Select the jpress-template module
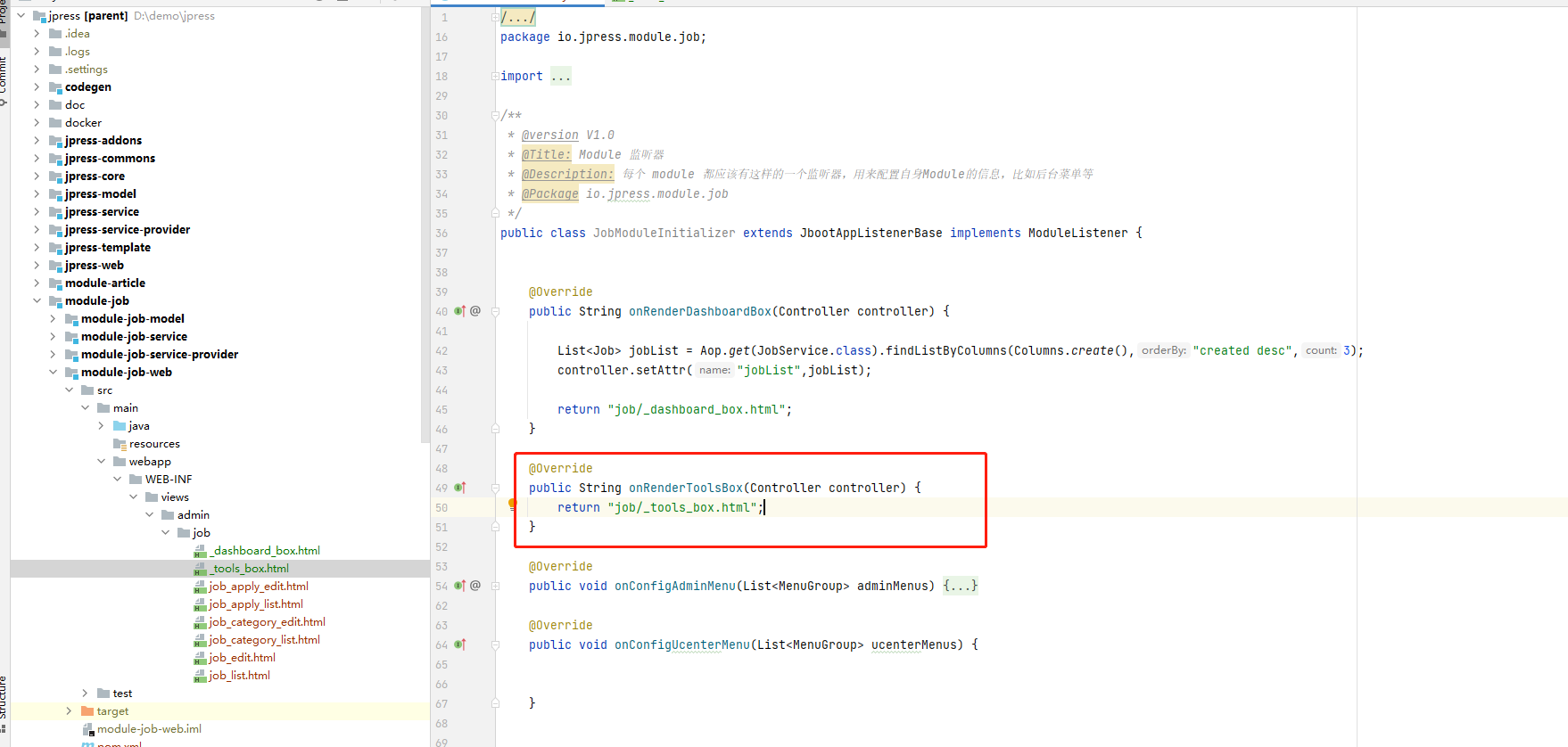The height and width of the screenshot is (747, 1568). [108, 248]
